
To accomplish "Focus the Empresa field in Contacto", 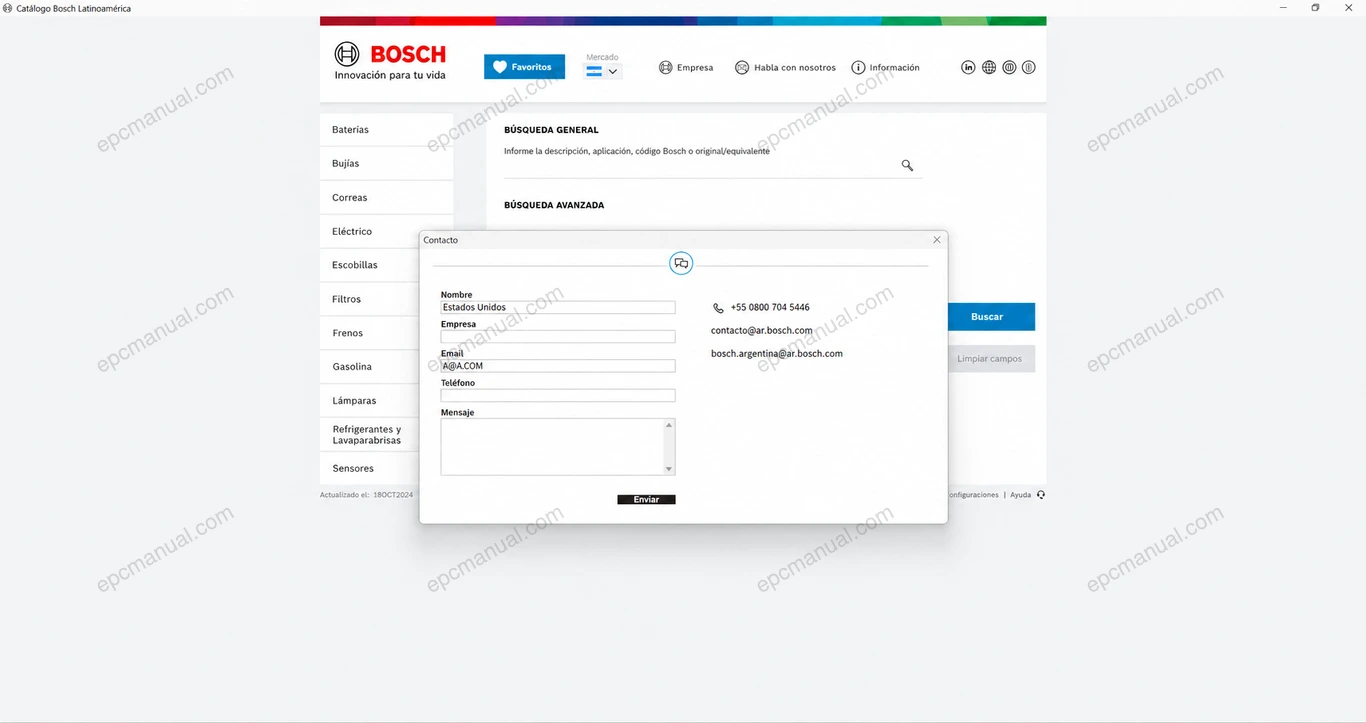I will pyautogui.click(x=558, y=337).
